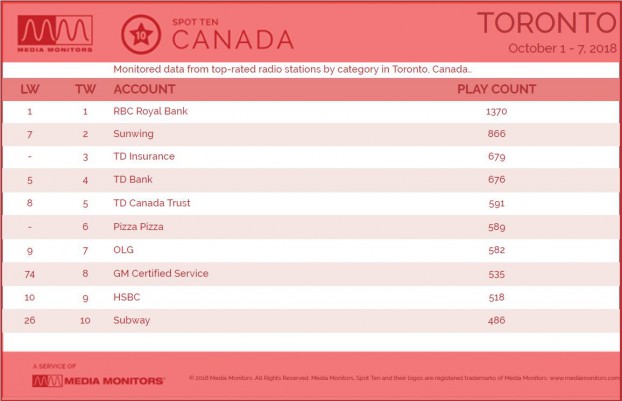Viewport: 622px width, 401px height.
Task: Select the Sunwing account entry
Action: click(x=133, y=134)
